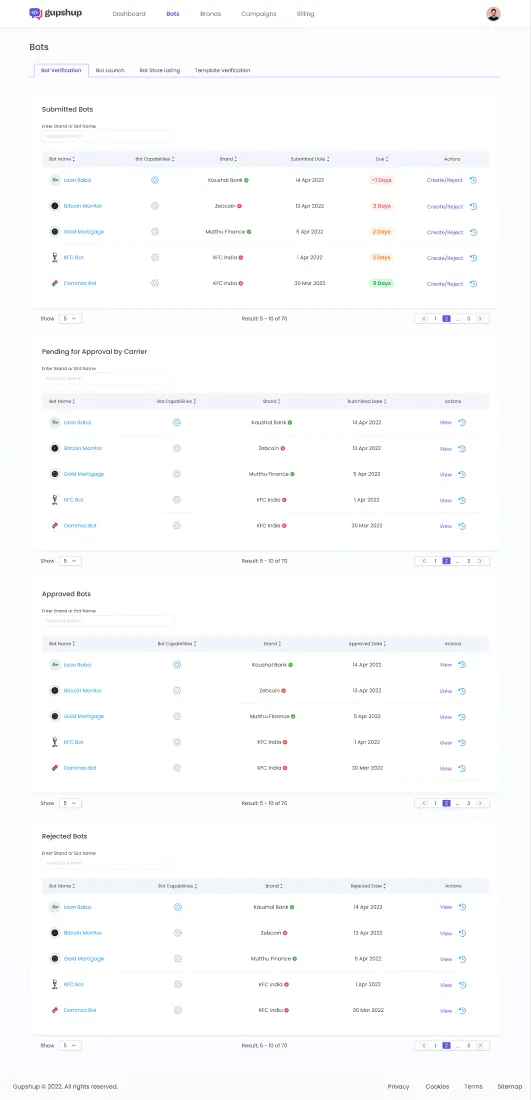Image resolution: width=531 pixels, height=1100 pixels.
Task: Open Show rows dropdown under Pending for Approval
Action: [70, 561]
